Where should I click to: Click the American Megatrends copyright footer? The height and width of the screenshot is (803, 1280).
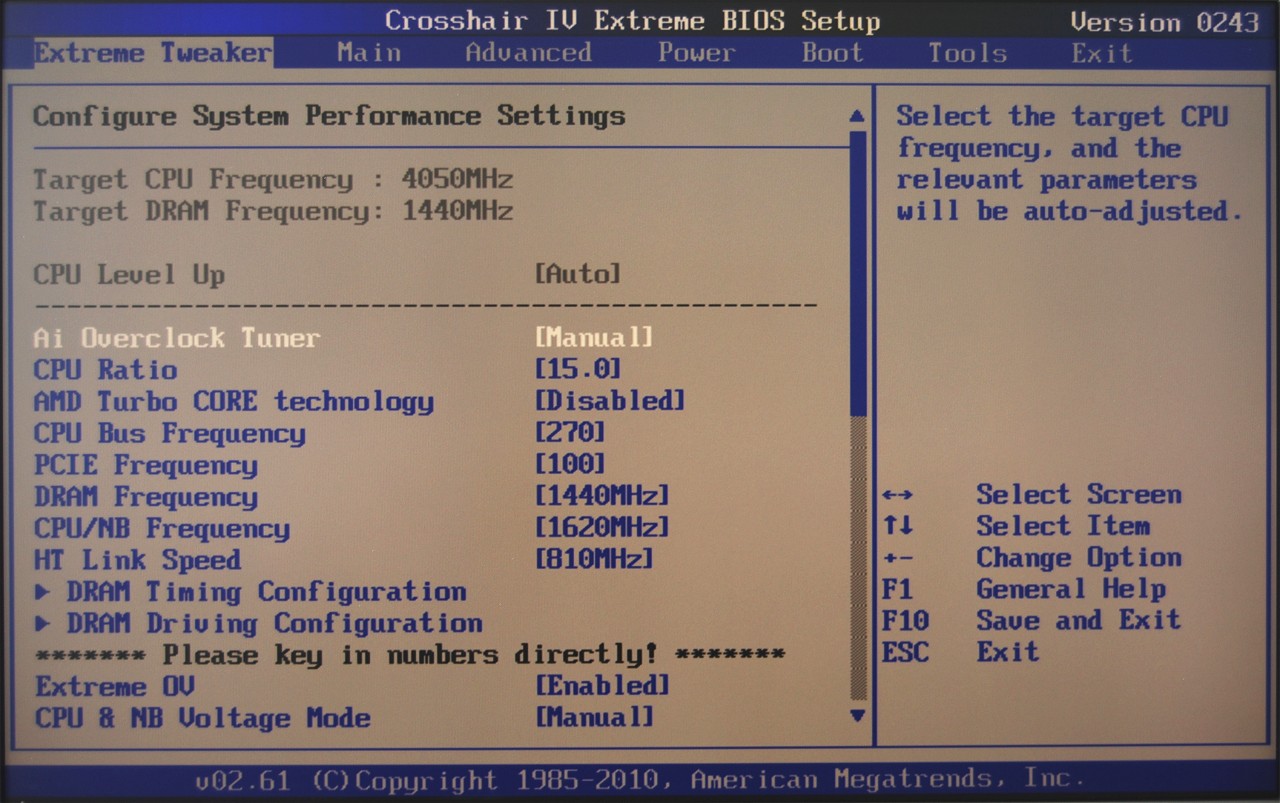pos(640,779)
